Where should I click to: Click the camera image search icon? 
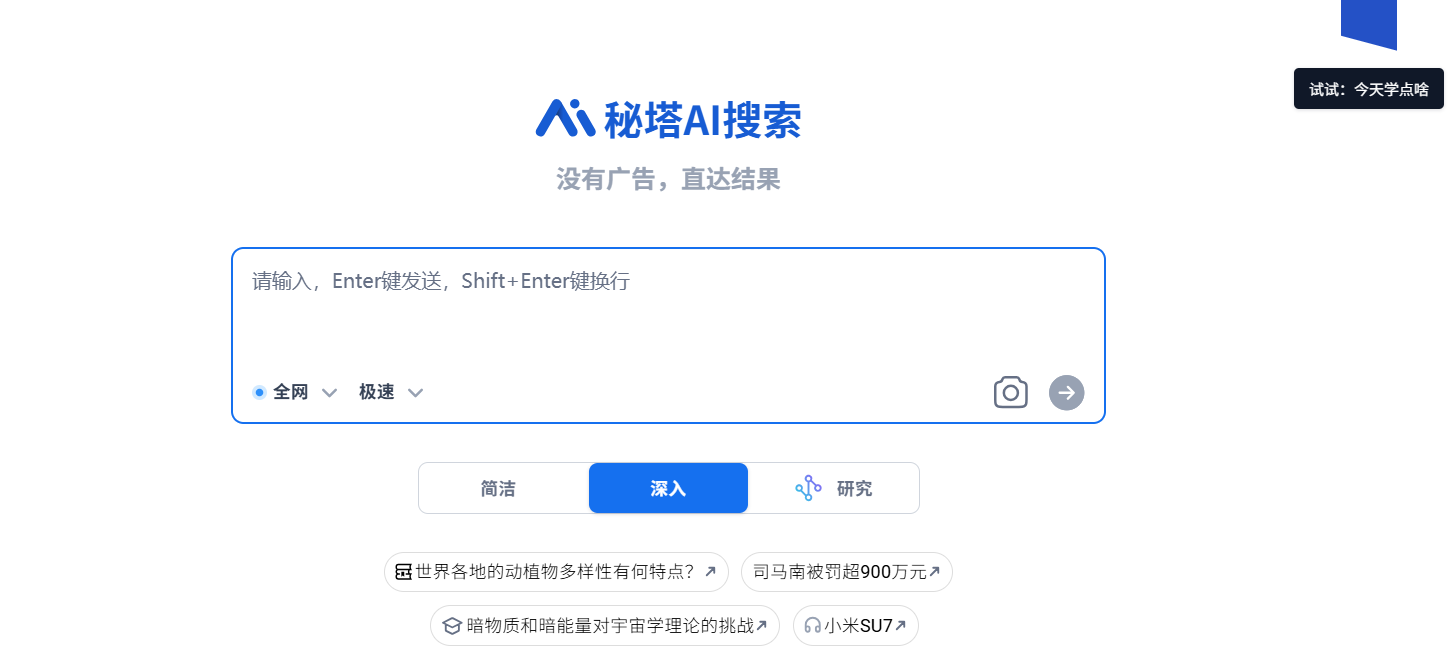tap(1010, 392)
